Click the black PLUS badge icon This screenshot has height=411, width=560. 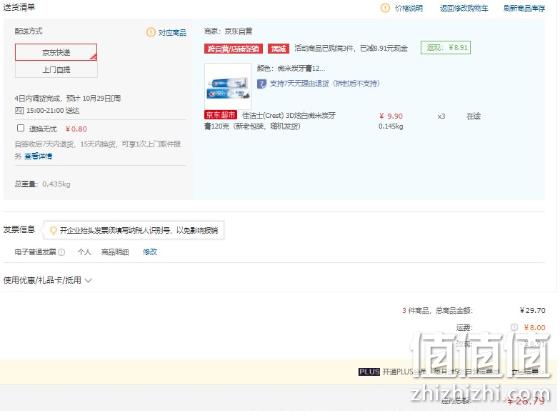pos(369,372)
